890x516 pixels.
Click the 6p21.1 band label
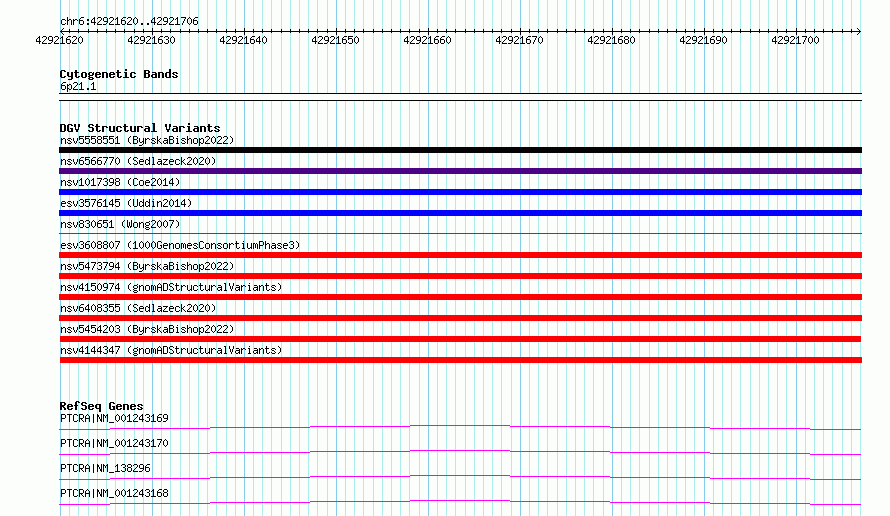[78, 86]
